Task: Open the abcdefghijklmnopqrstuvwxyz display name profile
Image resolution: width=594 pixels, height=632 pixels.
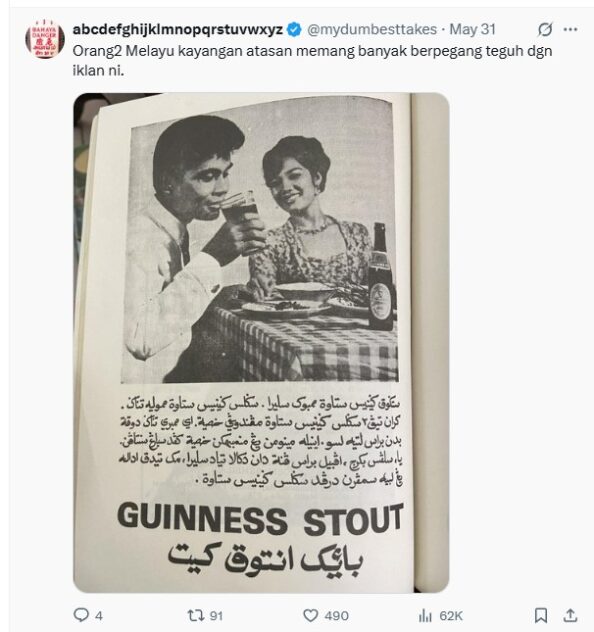Action: 178,29
